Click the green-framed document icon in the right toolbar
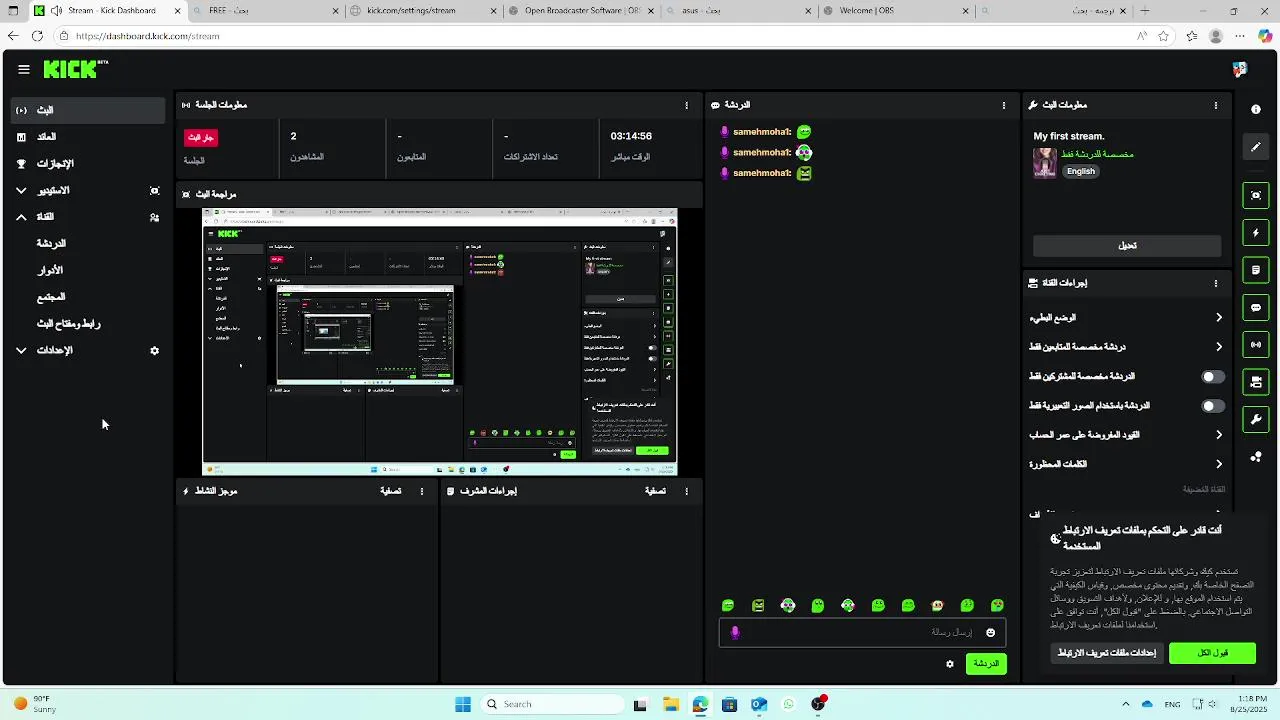The image size is (1280, 720). [x=1256, y=270]
